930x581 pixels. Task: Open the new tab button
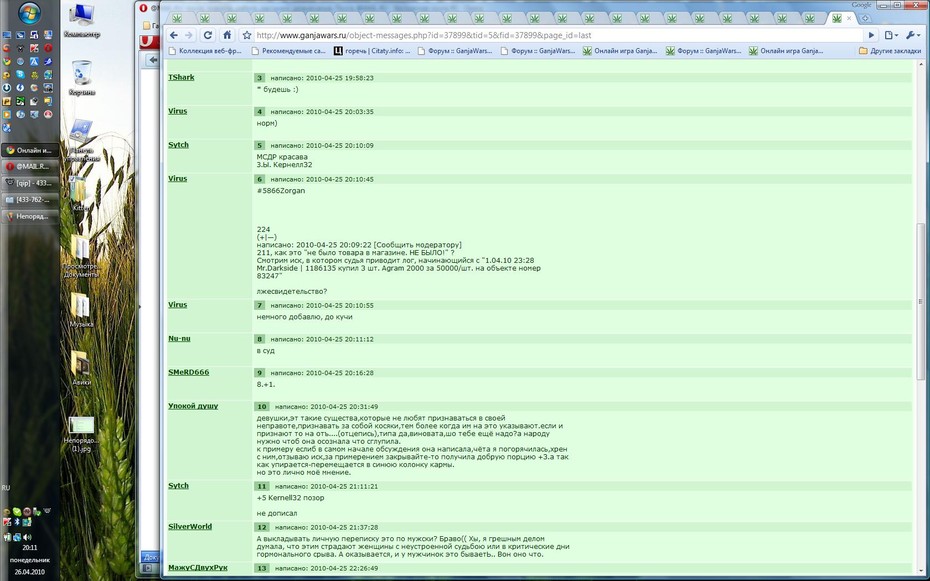(x=865, y=18)
